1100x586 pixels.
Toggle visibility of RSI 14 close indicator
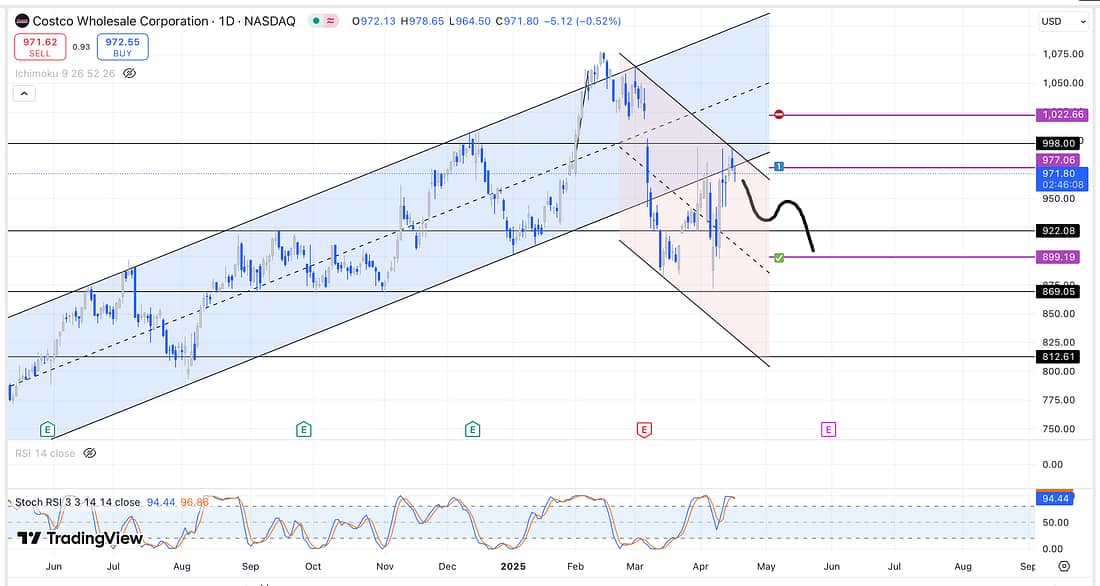coord(89,453)
